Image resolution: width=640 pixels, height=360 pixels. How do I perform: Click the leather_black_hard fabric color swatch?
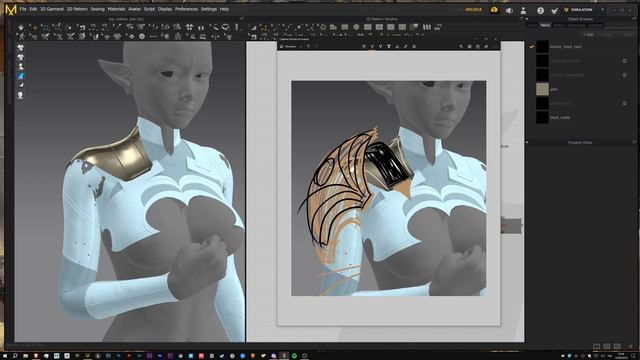(x=542, y=47)
